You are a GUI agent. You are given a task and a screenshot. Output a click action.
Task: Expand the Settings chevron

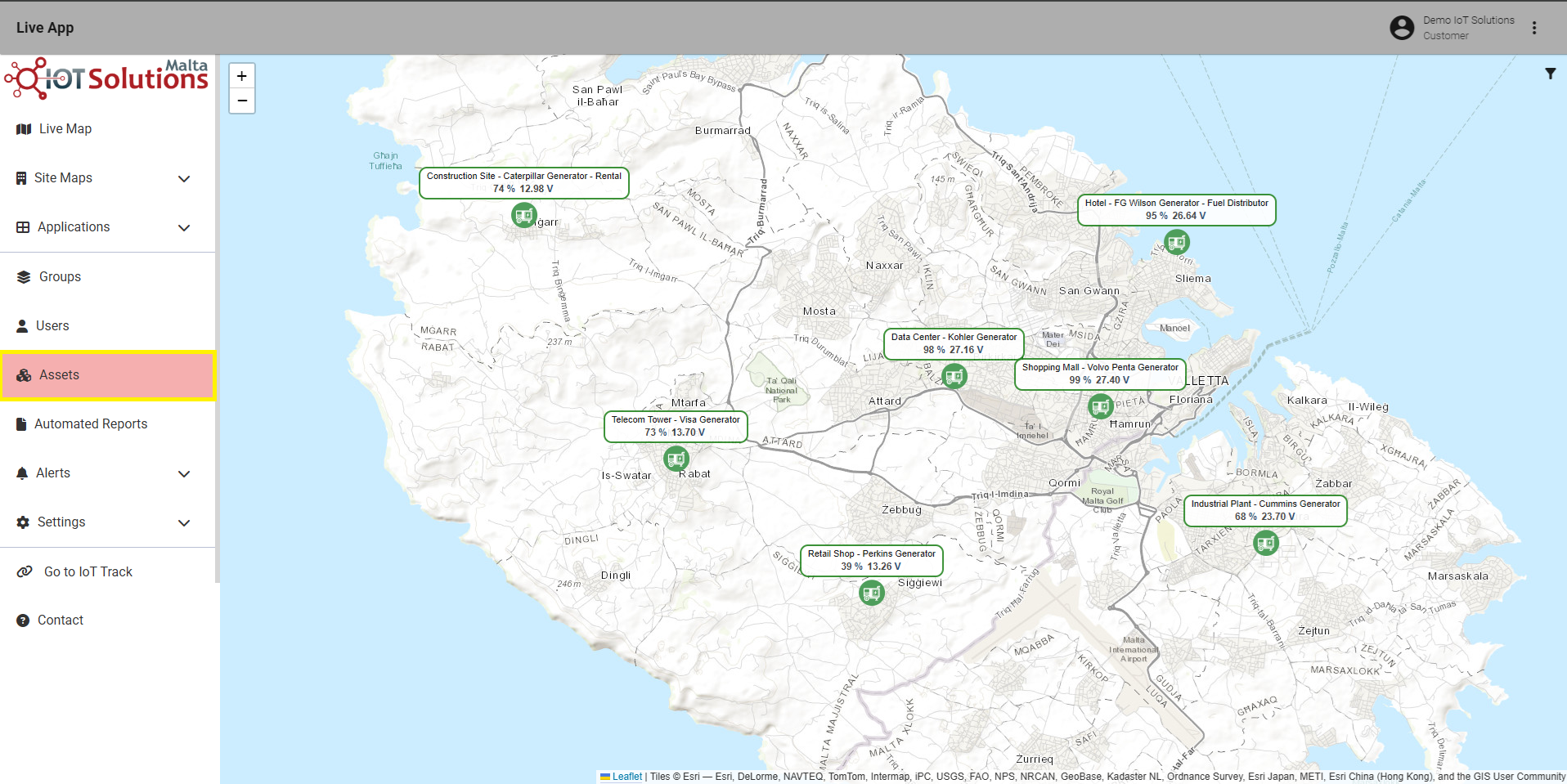coord(184,523)
